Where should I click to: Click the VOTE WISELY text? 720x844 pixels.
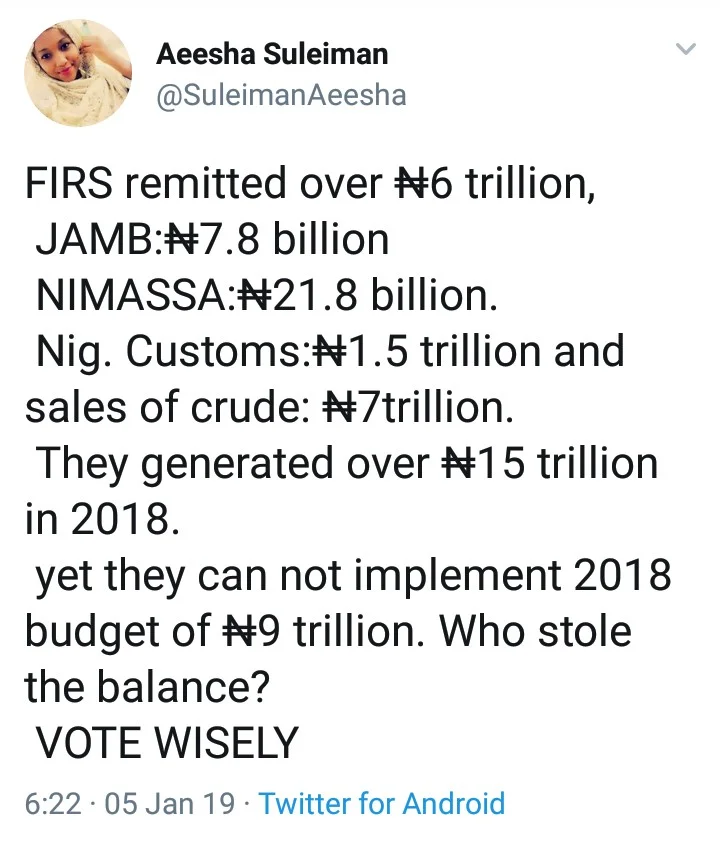coord(167,743)
